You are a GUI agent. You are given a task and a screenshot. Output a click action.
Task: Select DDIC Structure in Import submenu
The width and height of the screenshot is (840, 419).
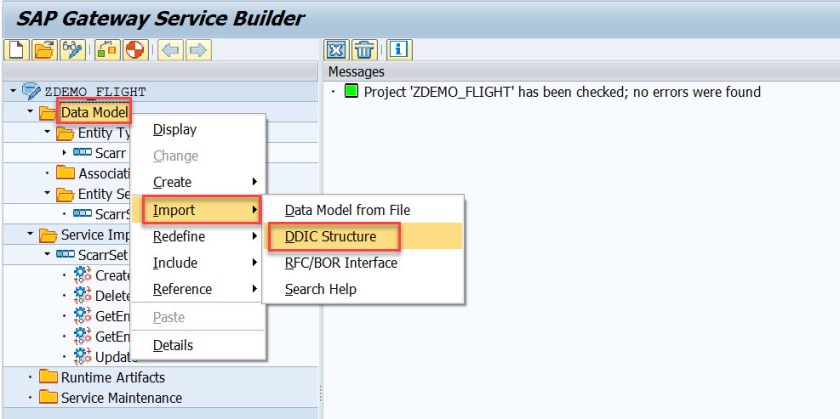[363, 236]
